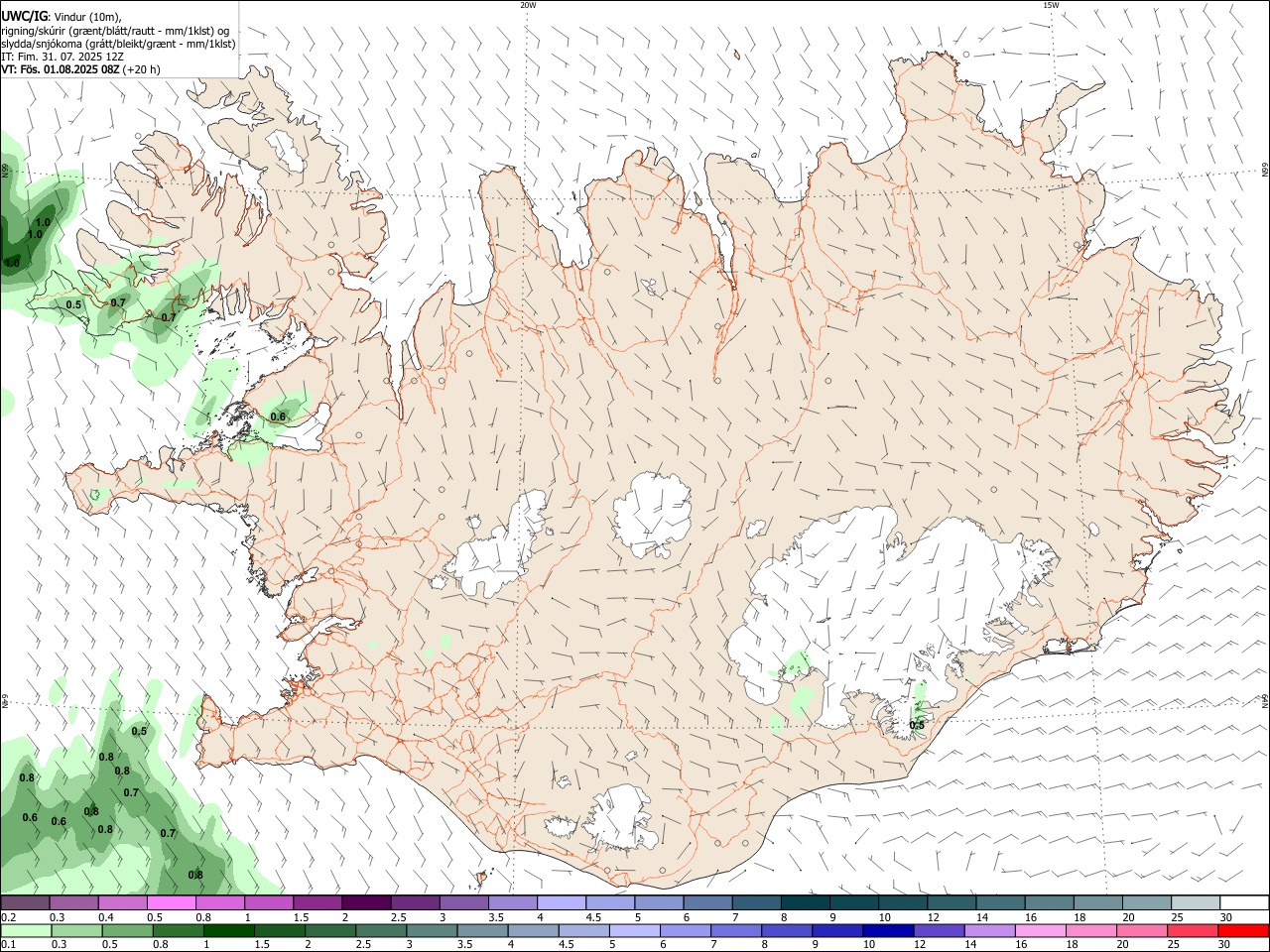Click the 66N latitude label on the left edge
Screen dimensions: 1270x952
(5, 171)
